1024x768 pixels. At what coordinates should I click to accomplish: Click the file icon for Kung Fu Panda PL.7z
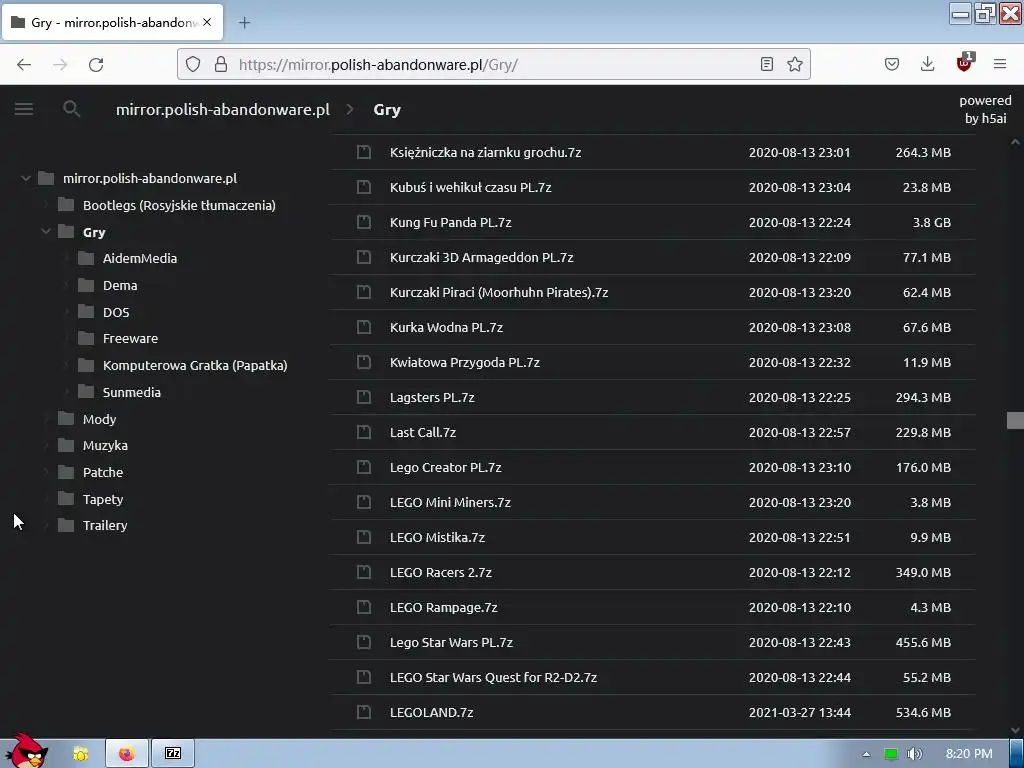tap(364, 222)
